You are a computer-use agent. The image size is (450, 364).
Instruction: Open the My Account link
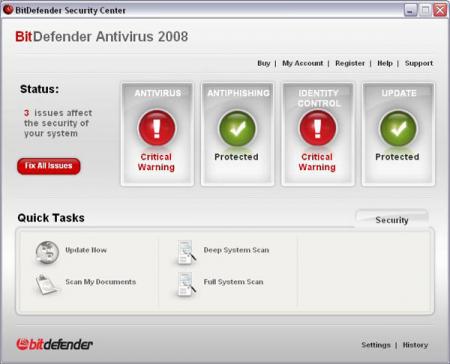[x=303, y=63]
